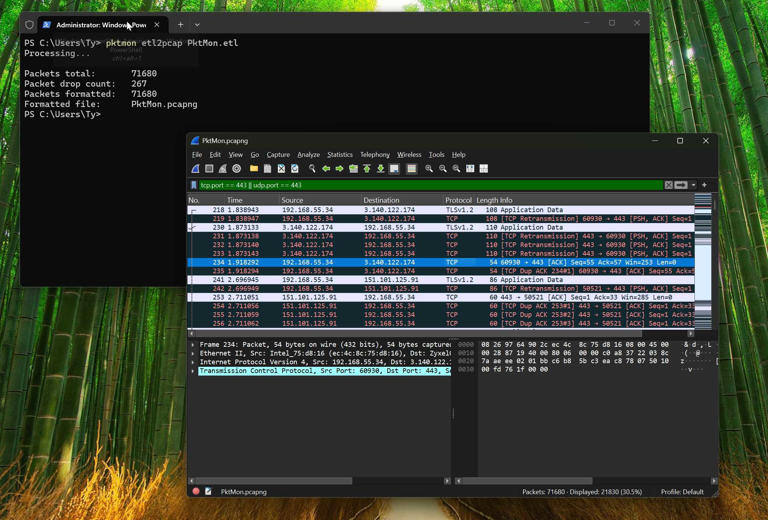768x520 pixels.
Task: Open capture file properties status icon
Action: (x=208, y=491)
